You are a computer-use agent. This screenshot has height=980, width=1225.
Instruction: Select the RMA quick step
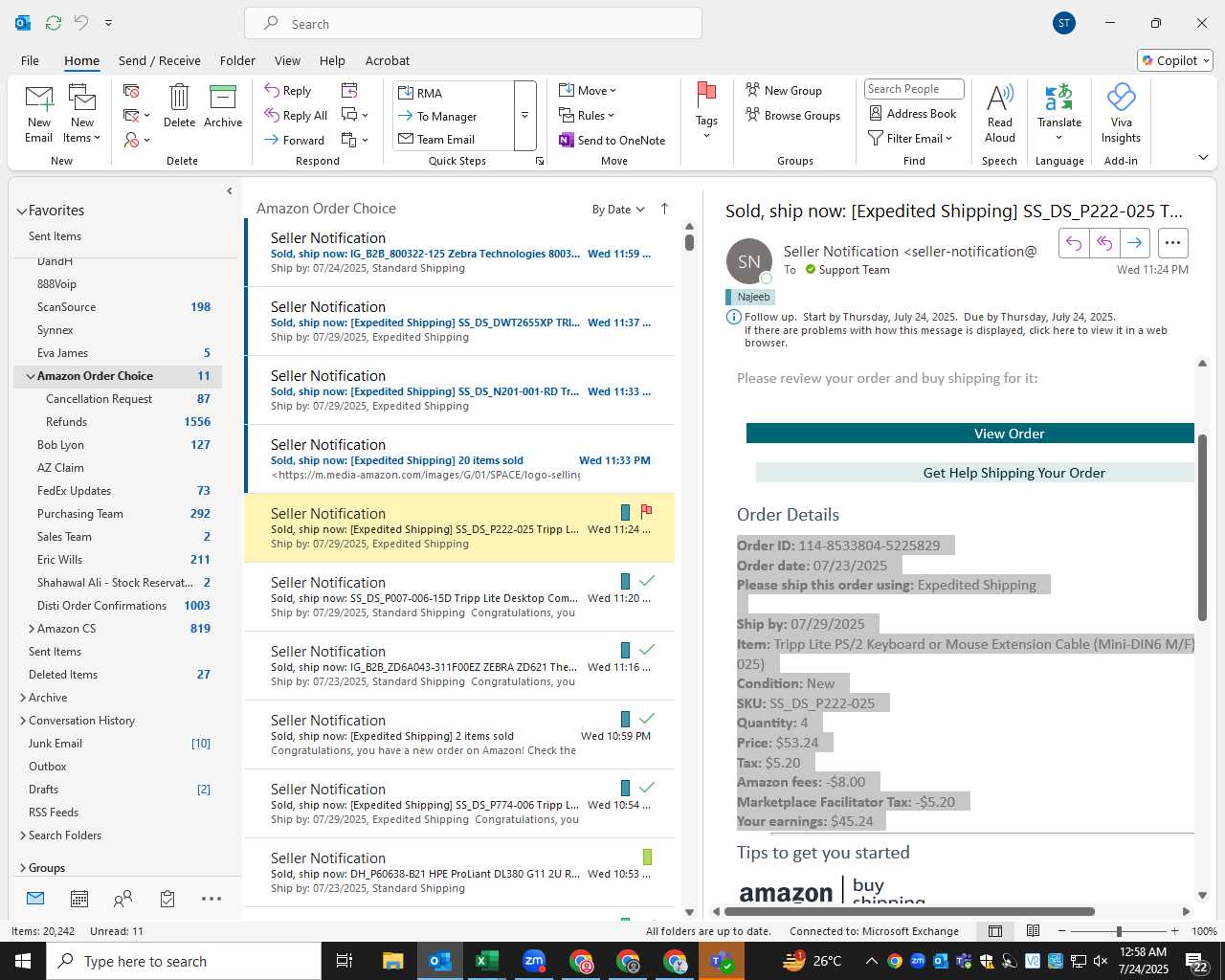point(454,93)
